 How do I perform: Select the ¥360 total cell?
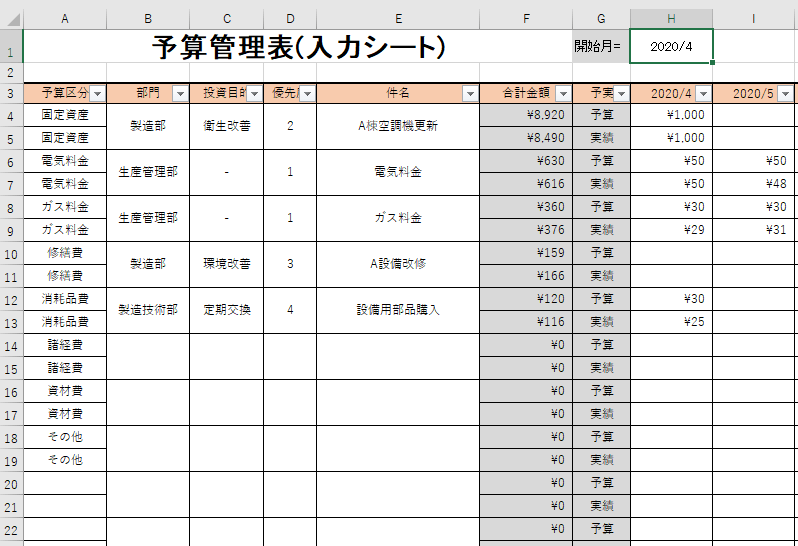point(526,207)
